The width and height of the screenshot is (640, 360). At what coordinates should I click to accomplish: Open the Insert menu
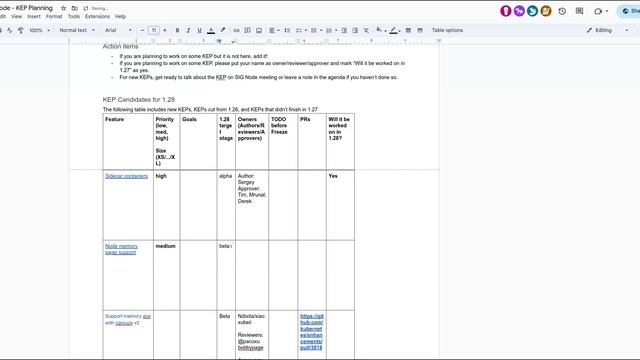point(34,17)
